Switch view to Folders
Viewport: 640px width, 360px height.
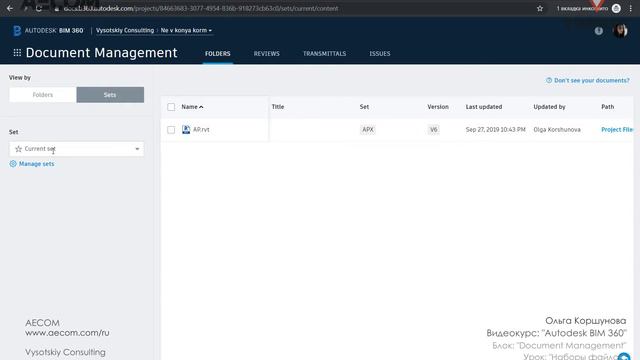click(43, 95)
